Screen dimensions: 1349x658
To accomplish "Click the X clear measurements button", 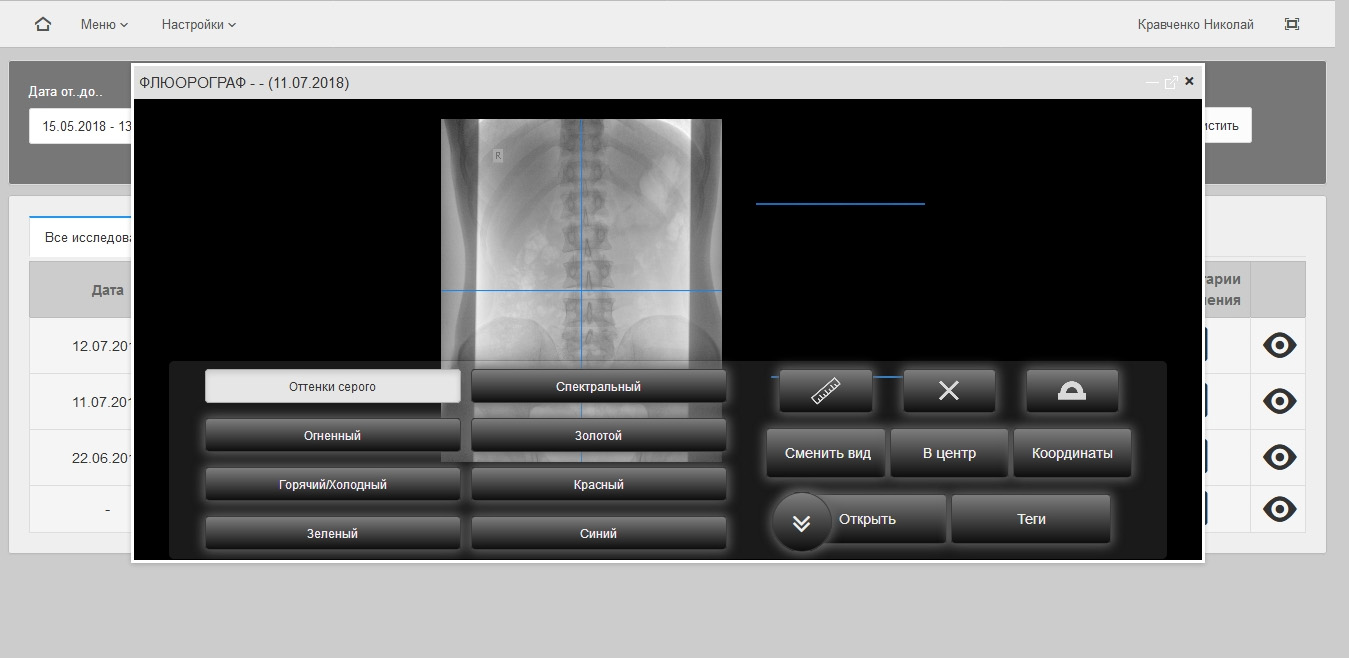I will click(x=949, y=391).
